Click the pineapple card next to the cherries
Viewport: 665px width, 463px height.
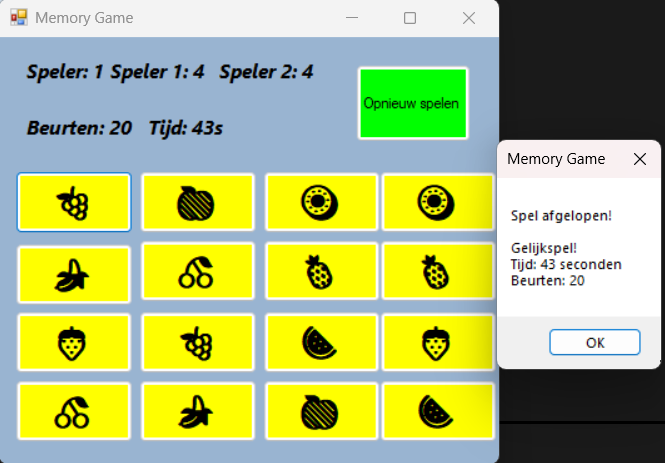tap(321, 271)
